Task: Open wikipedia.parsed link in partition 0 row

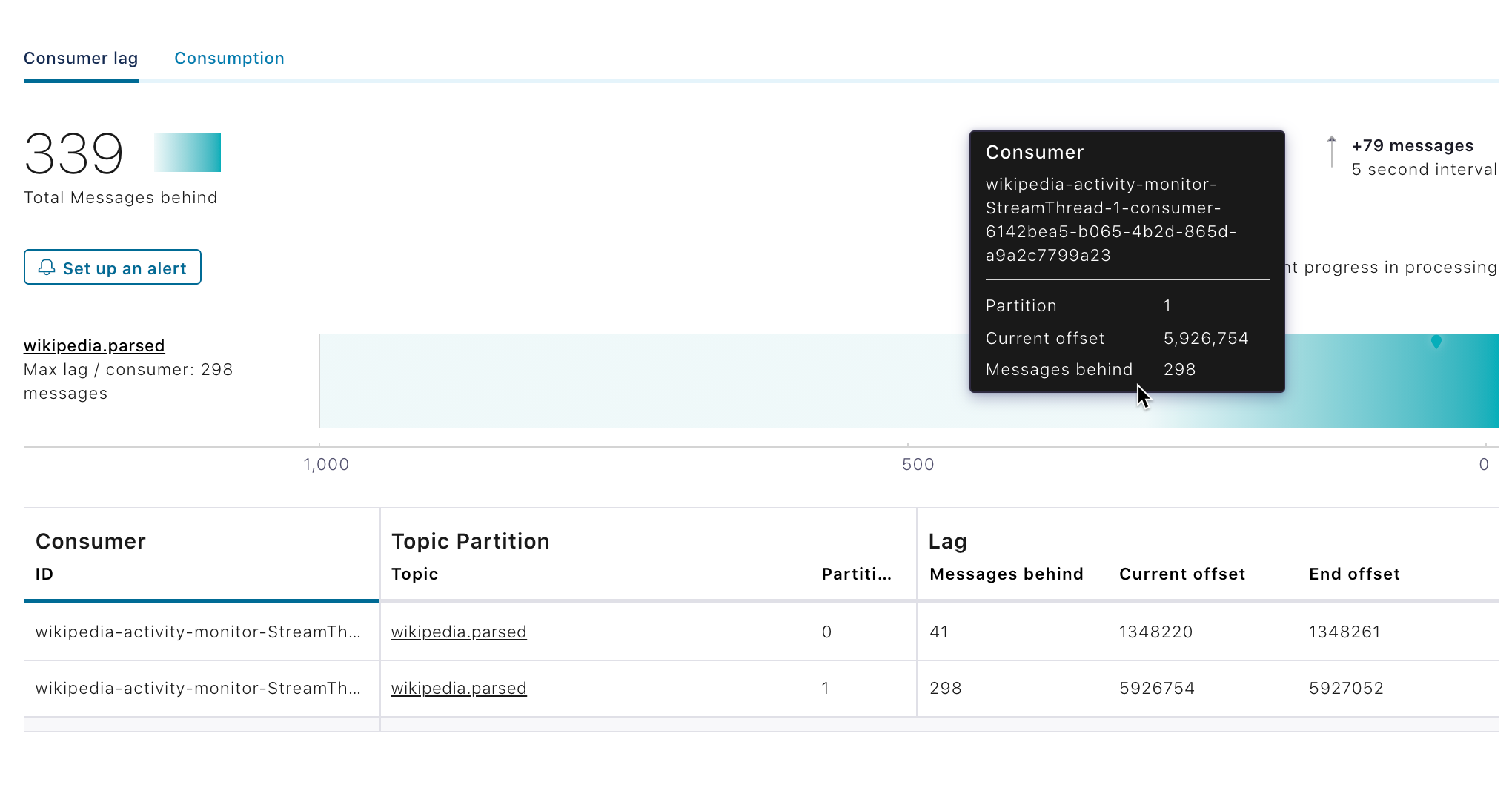Action: click(459, 632)
